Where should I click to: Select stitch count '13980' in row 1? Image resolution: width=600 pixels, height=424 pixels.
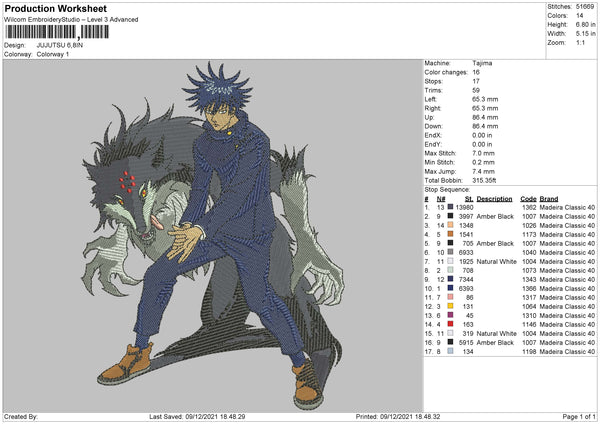tap(465, 207)
